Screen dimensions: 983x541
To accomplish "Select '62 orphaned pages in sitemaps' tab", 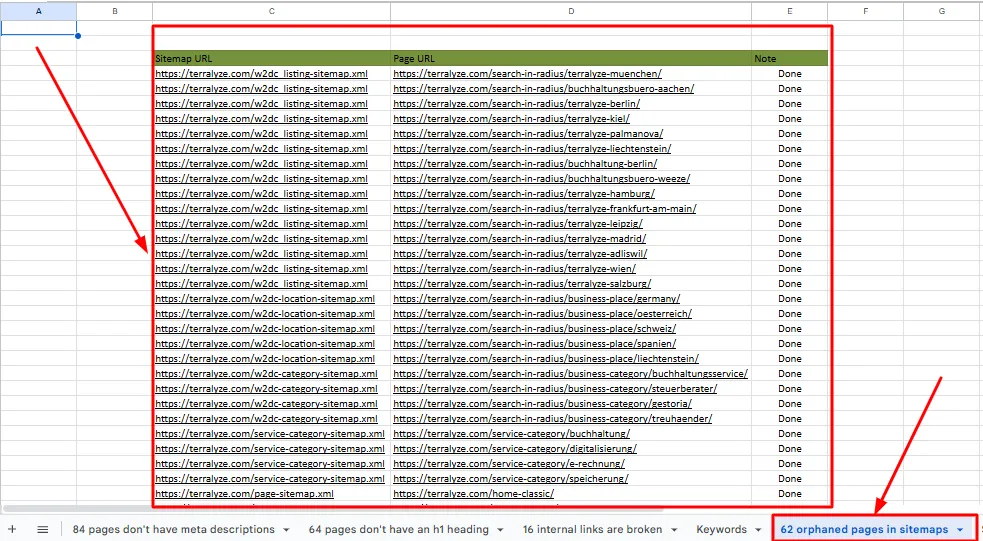I will point(865,530).
